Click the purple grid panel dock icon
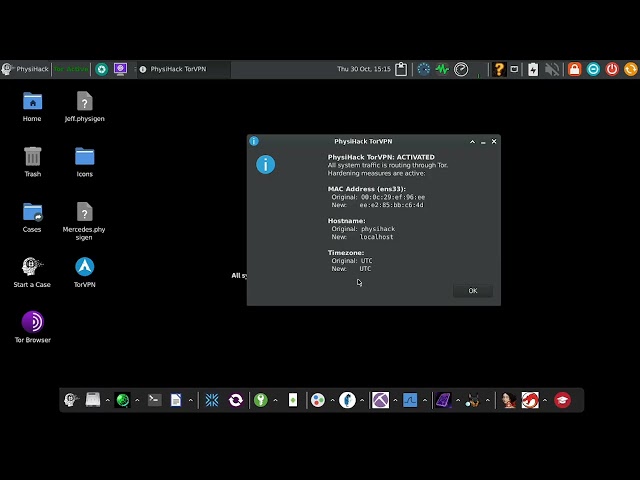The width and height of the screenshot is (640, 480). click(x=443, y=400)
